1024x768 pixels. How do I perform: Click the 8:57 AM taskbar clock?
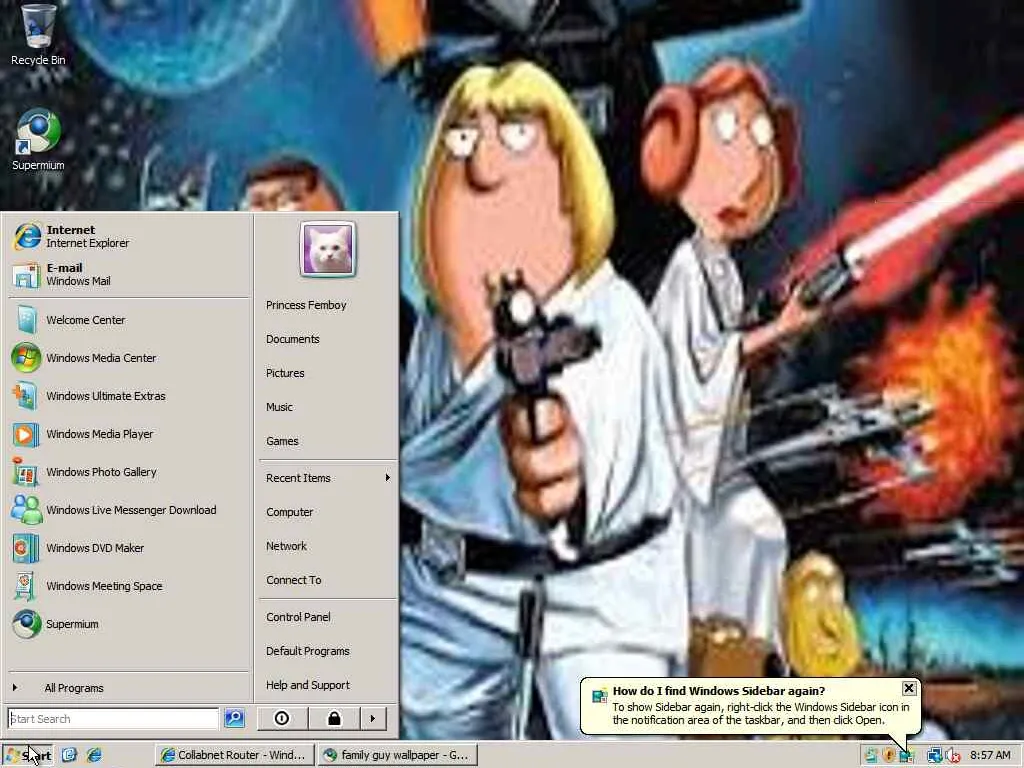990,755
